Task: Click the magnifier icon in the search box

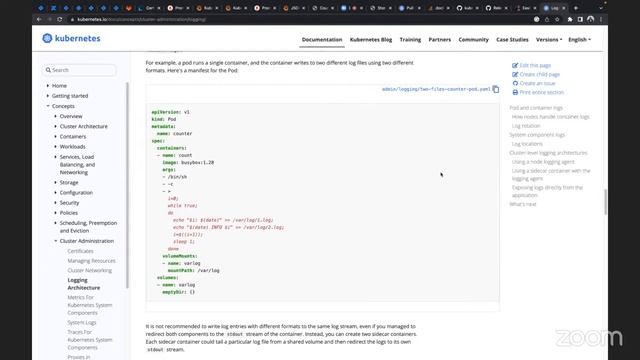Action: click(48, 70)
